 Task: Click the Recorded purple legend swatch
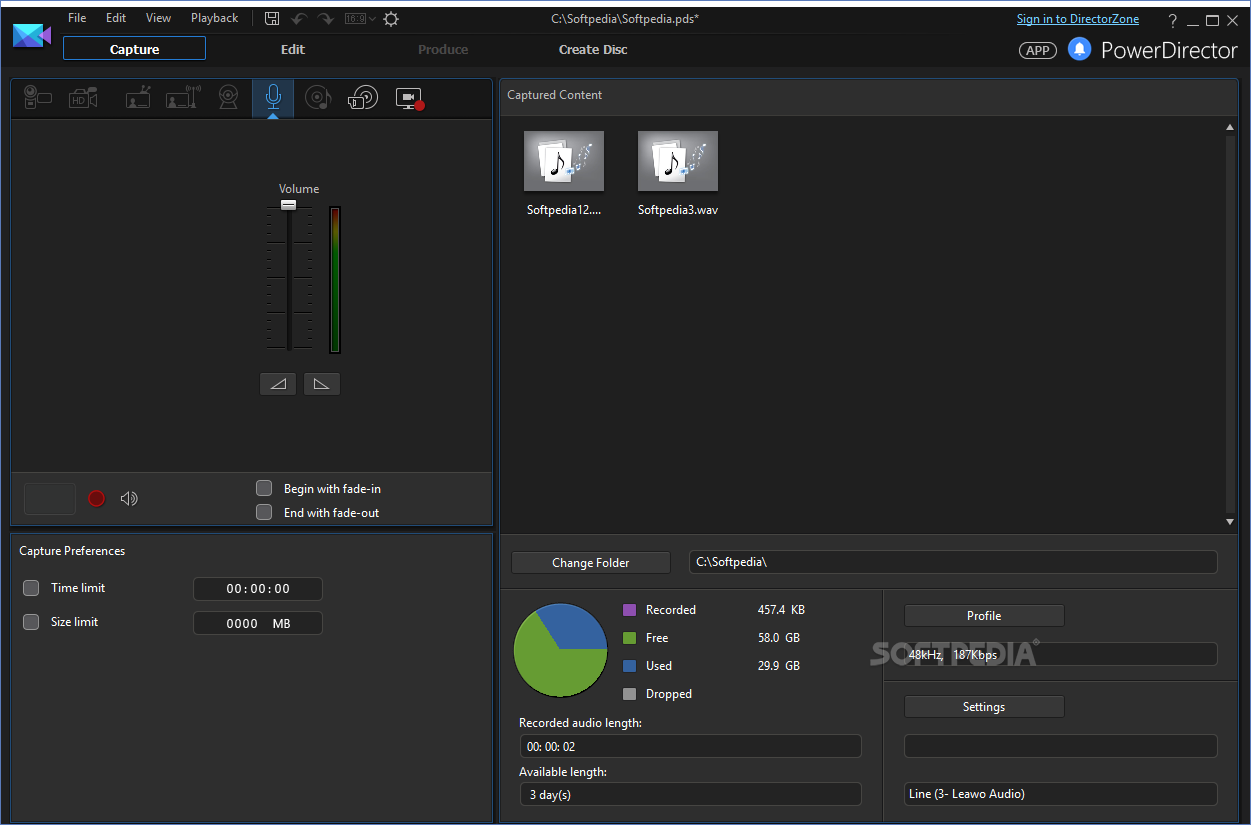pyautogui.click(x=629, y=610)
